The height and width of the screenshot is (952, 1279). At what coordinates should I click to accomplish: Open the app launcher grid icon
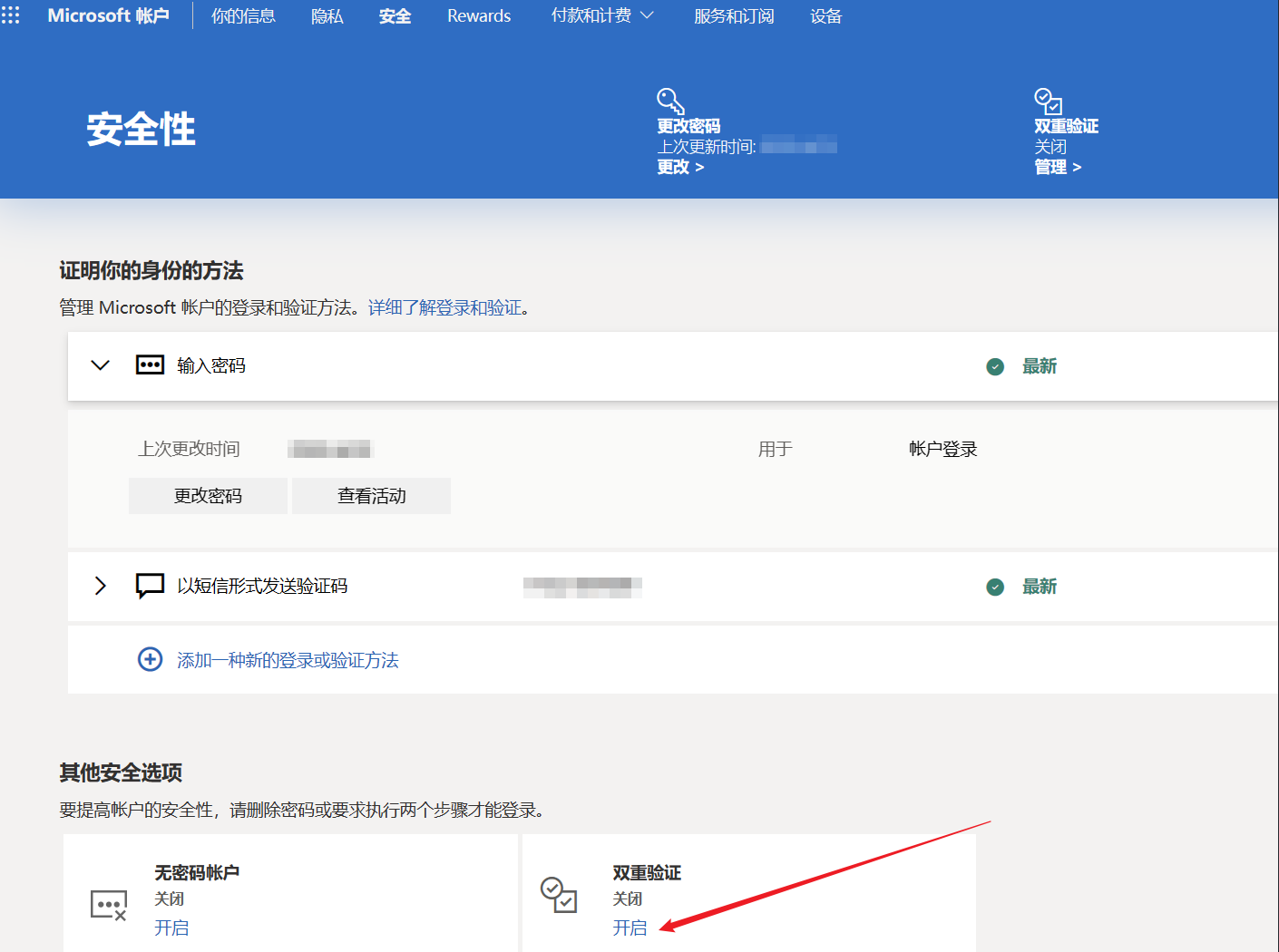(11, 15)
